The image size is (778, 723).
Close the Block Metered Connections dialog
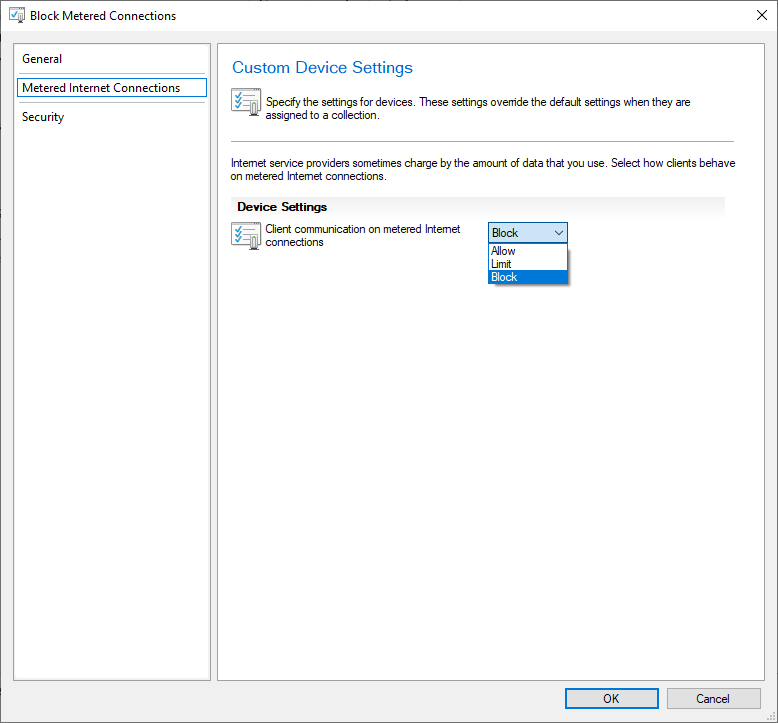[762, 15]
